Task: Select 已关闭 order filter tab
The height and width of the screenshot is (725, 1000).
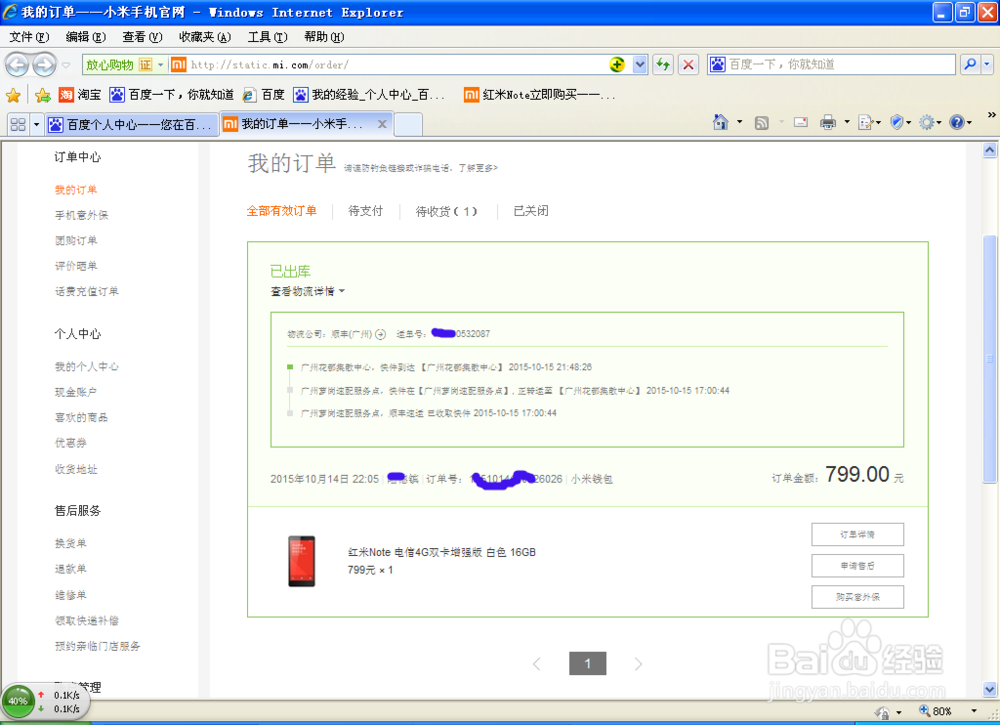Action: (x=531, y=211)
